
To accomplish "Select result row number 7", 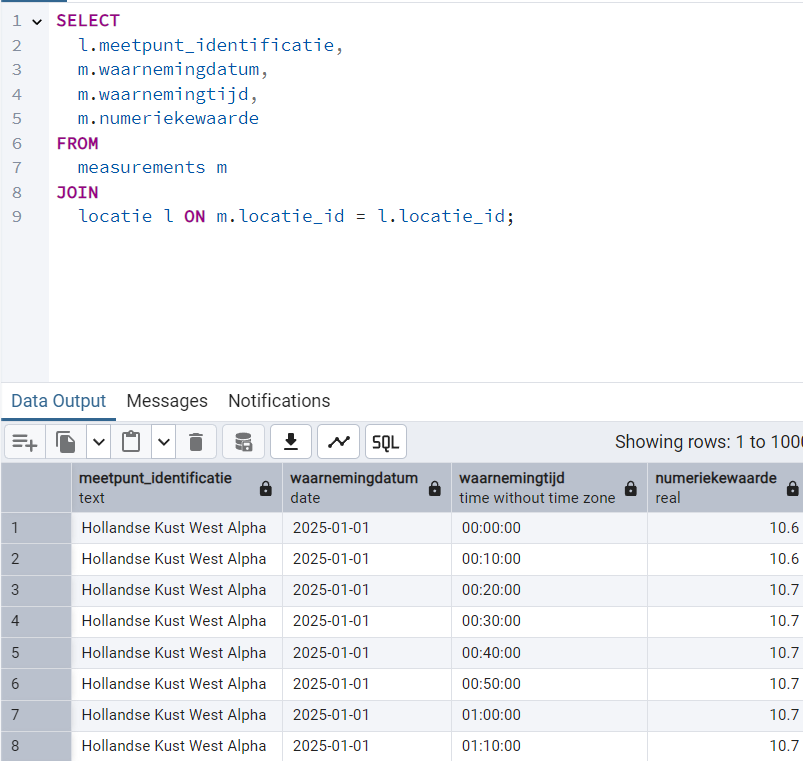I will [x=36, y=715].
